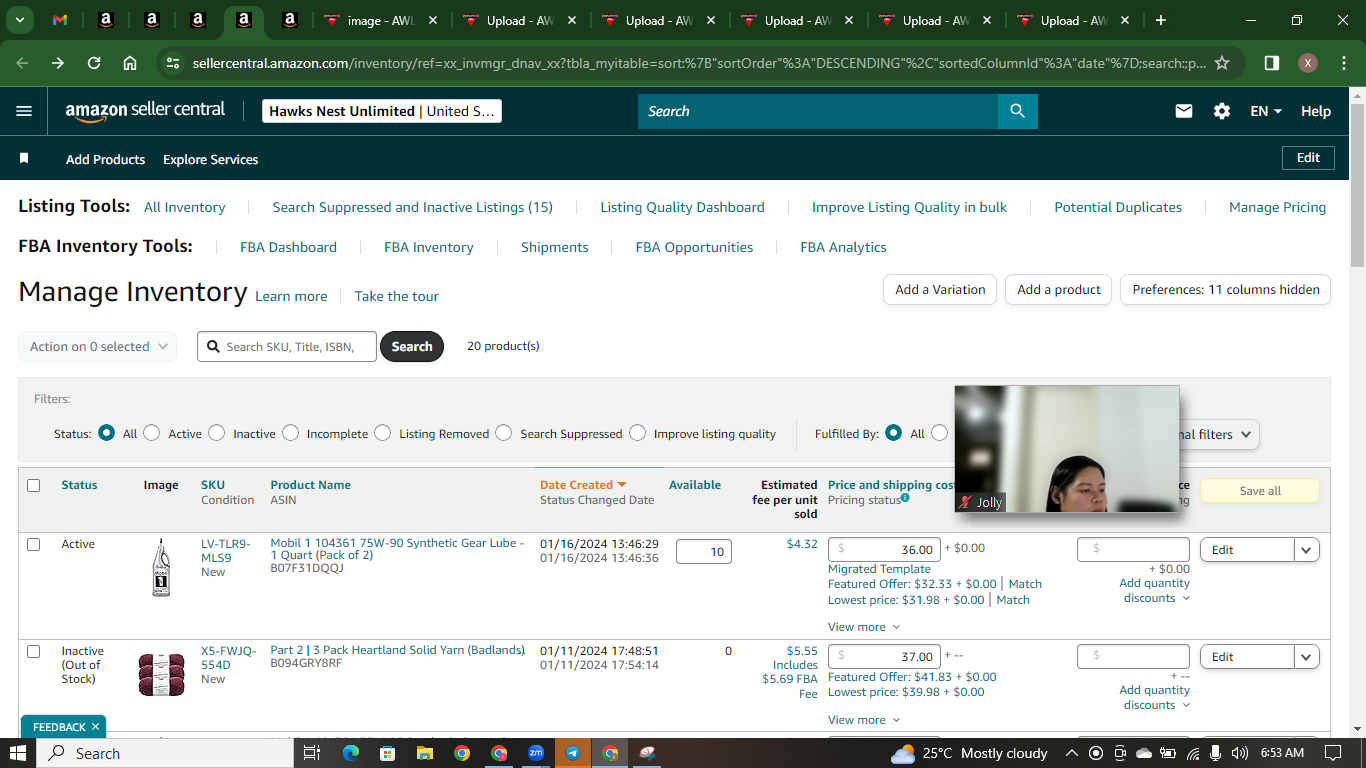Click the SKU search input field
Screen dimensions: 1366x768
[288, 346]
